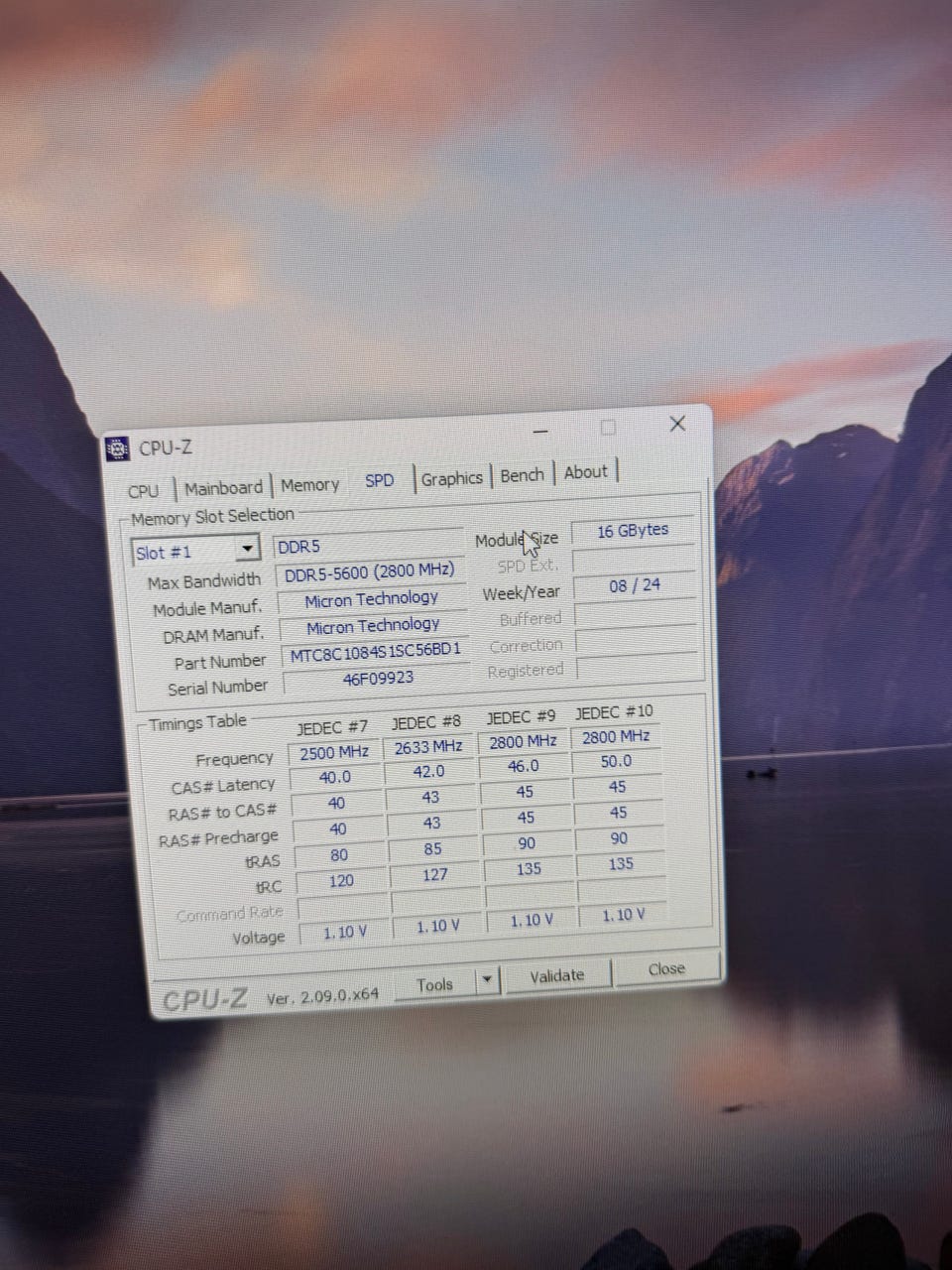Click the tRC value 127 cell
952x1270 pixels.
[x=435, y=875]
